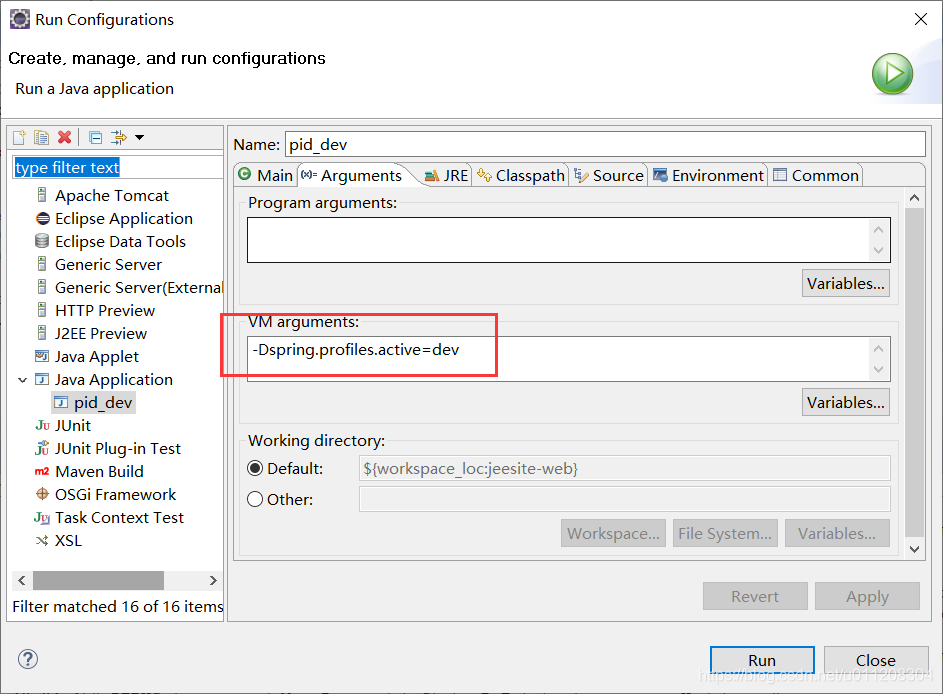
Task: Open the Classpath tab
Action: click(521, 175)
